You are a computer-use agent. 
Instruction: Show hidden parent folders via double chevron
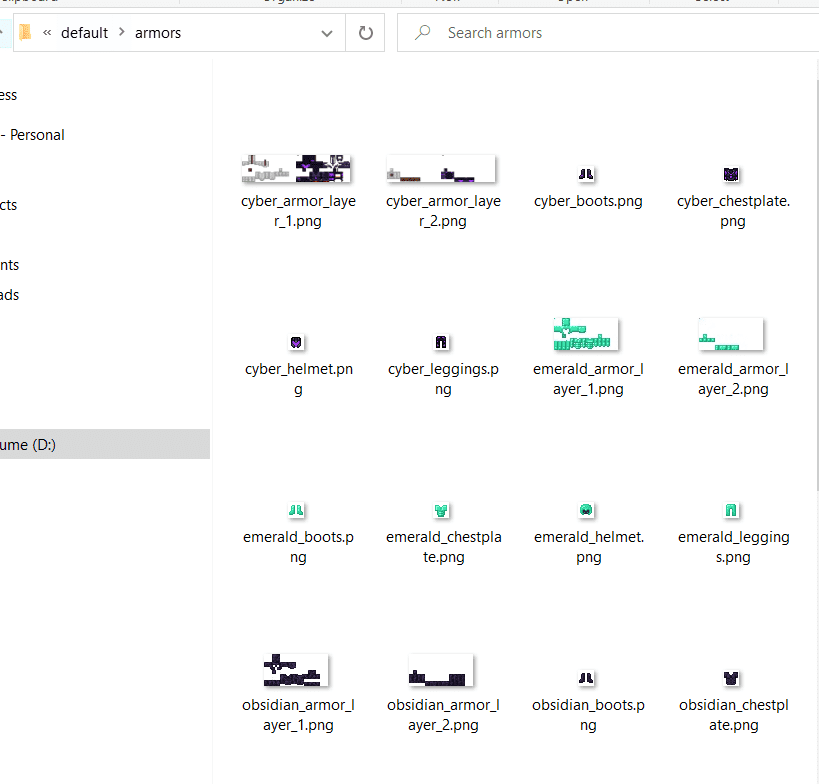pyautogui.click(x=47, y=33)
